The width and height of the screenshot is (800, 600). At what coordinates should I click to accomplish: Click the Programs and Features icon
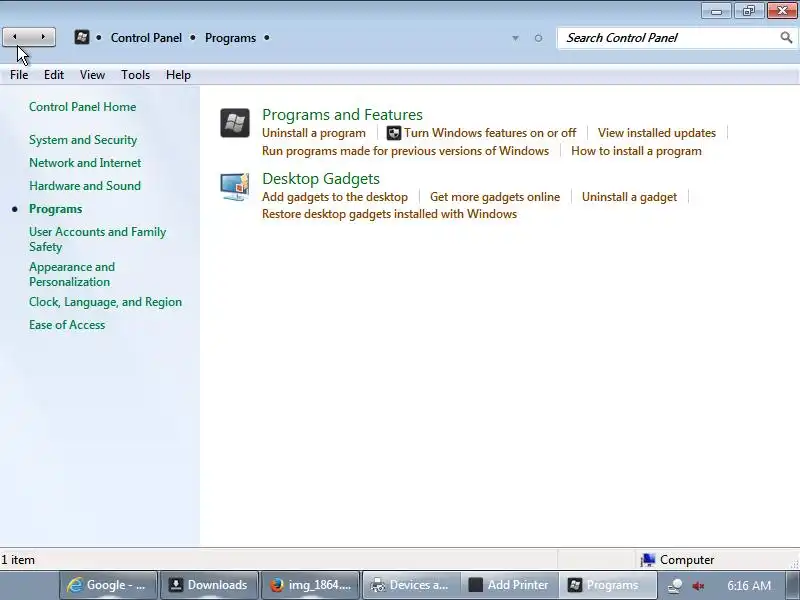235,123
